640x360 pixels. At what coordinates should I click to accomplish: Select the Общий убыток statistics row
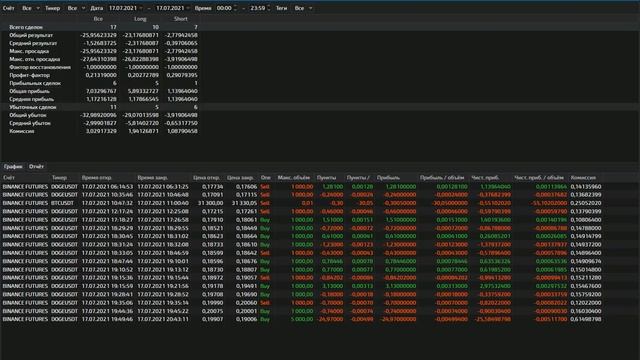coord(100,115)
